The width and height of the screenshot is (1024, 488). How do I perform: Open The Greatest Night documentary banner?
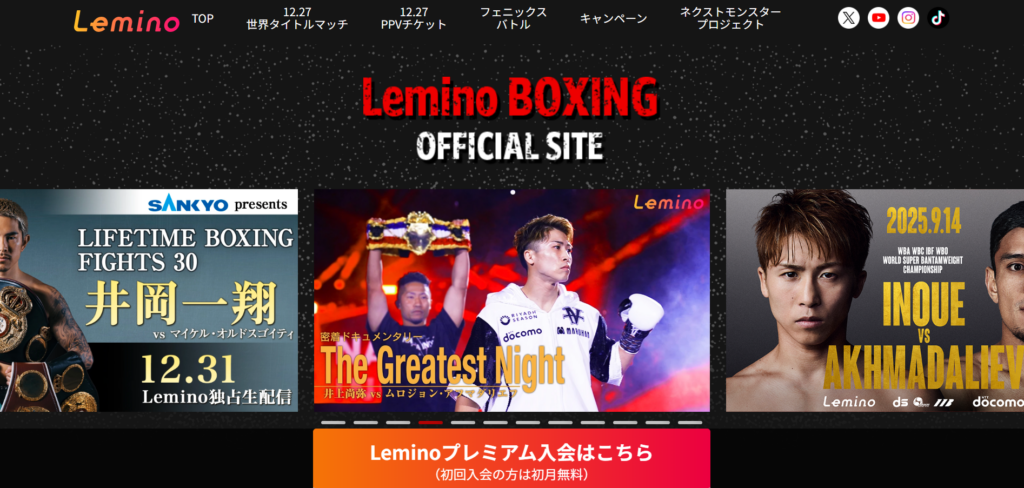511,301
